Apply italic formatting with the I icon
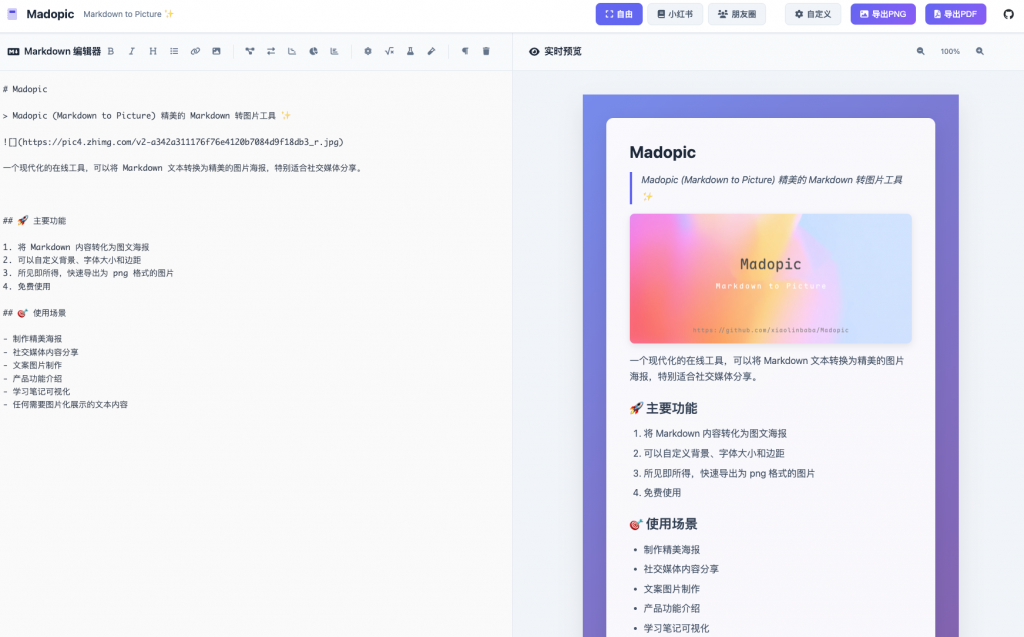1024x637 pixels. [x=132, y=51]
